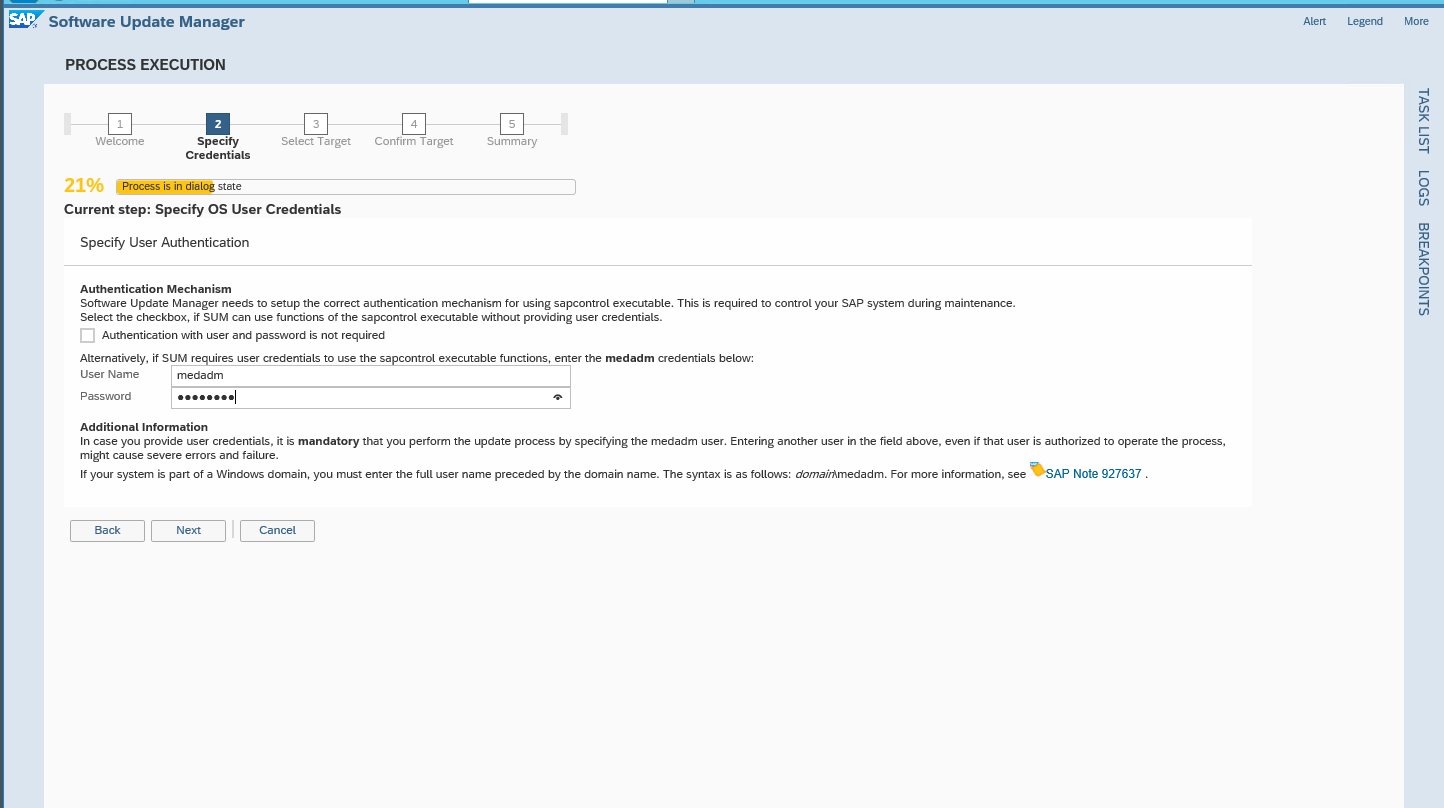Select roadmap step 1 Welcome
This screenshot has height=808, width=1444.
click(x=120, y=124)
